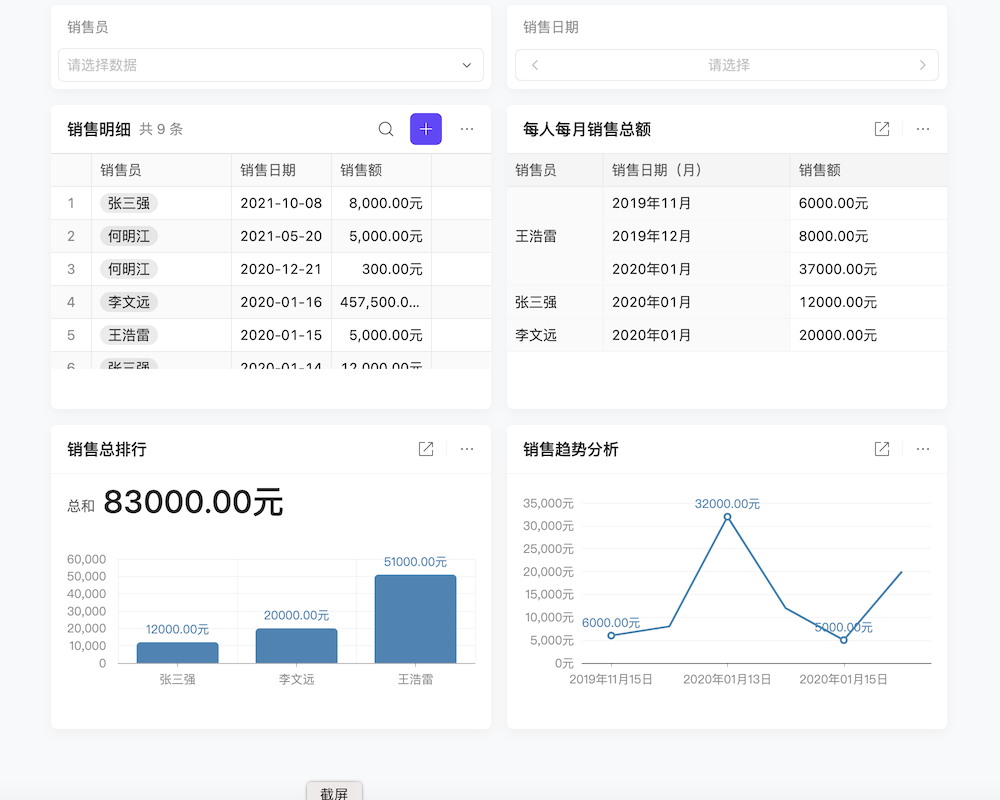
Task: Click the left chevron in 销售日期 picker
Action: (535, 64)
